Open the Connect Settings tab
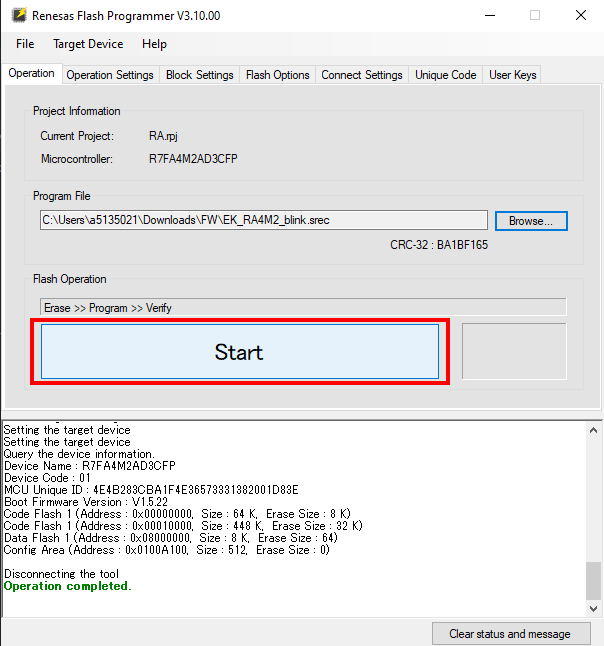604x646 pixels. (x=362, y=75)
